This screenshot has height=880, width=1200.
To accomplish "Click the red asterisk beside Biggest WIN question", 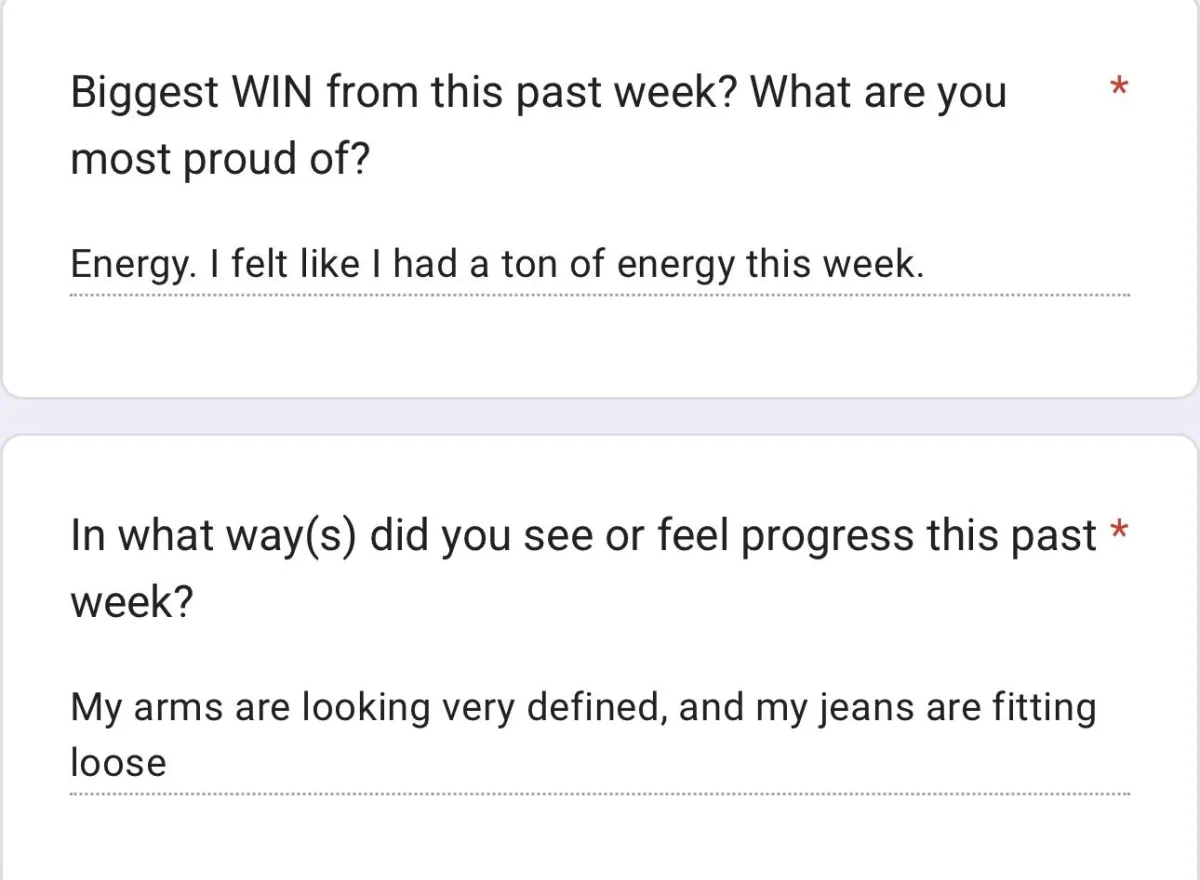I will pyautogui.click(x=1119, y=87).
